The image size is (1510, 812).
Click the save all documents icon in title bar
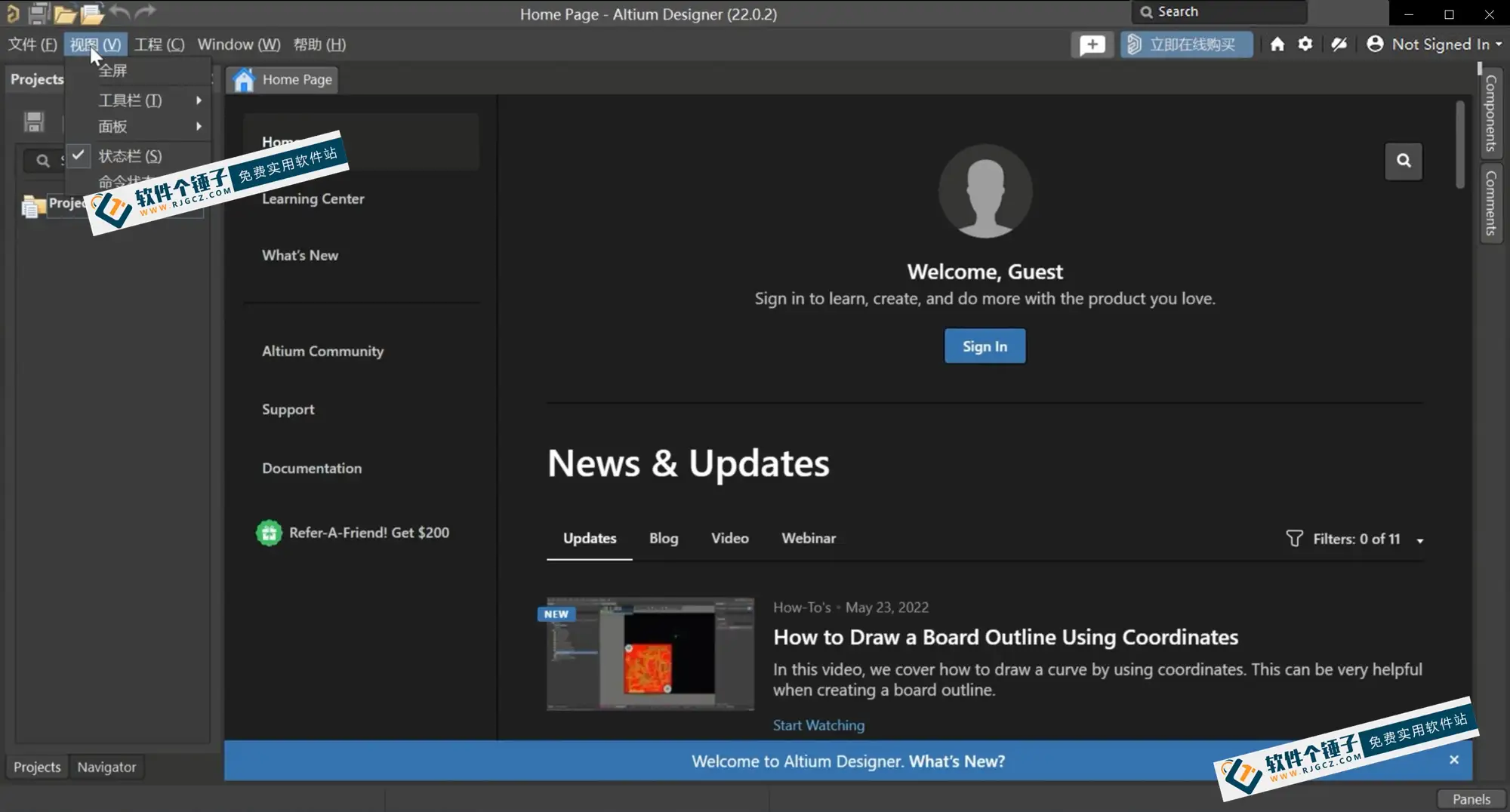[39, 13]
